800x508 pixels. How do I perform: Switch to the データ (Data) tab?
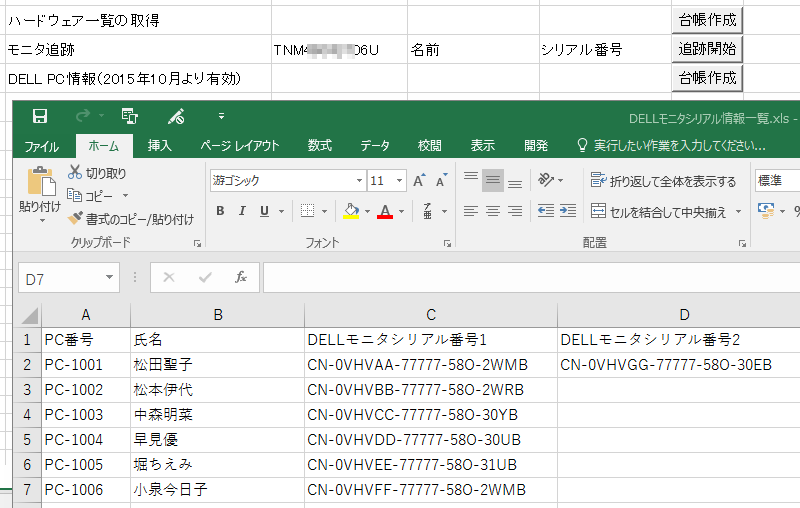pyautogui.click(x=375, y=146)
